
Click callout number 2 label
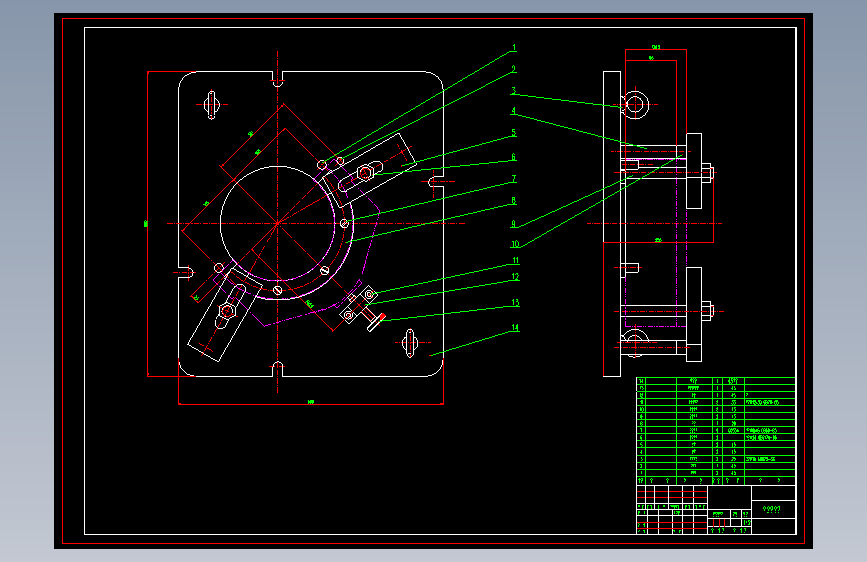tap(514, 69)
